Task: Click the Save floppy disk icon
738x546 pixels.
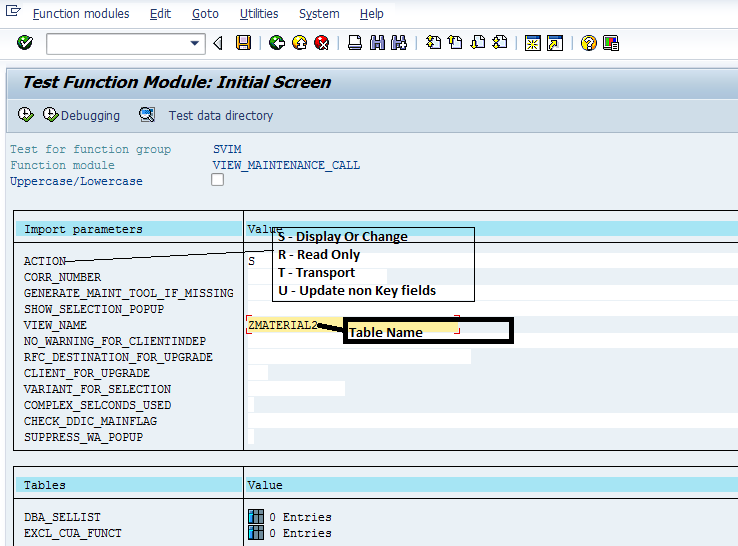Action: (243, 43)
